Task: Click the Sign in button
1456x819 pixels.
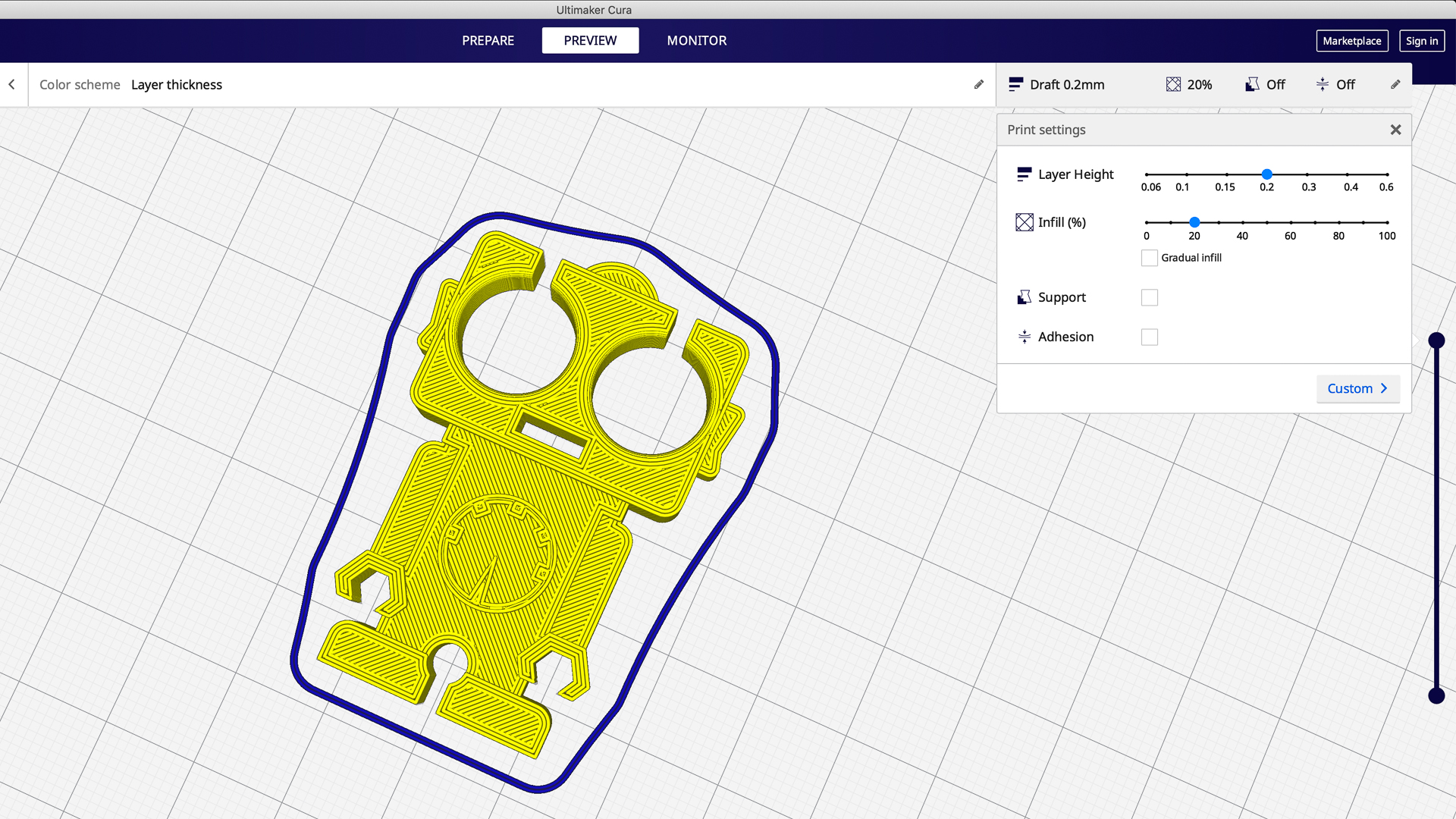Action: pyautogui.click(x=1422, y=40)
